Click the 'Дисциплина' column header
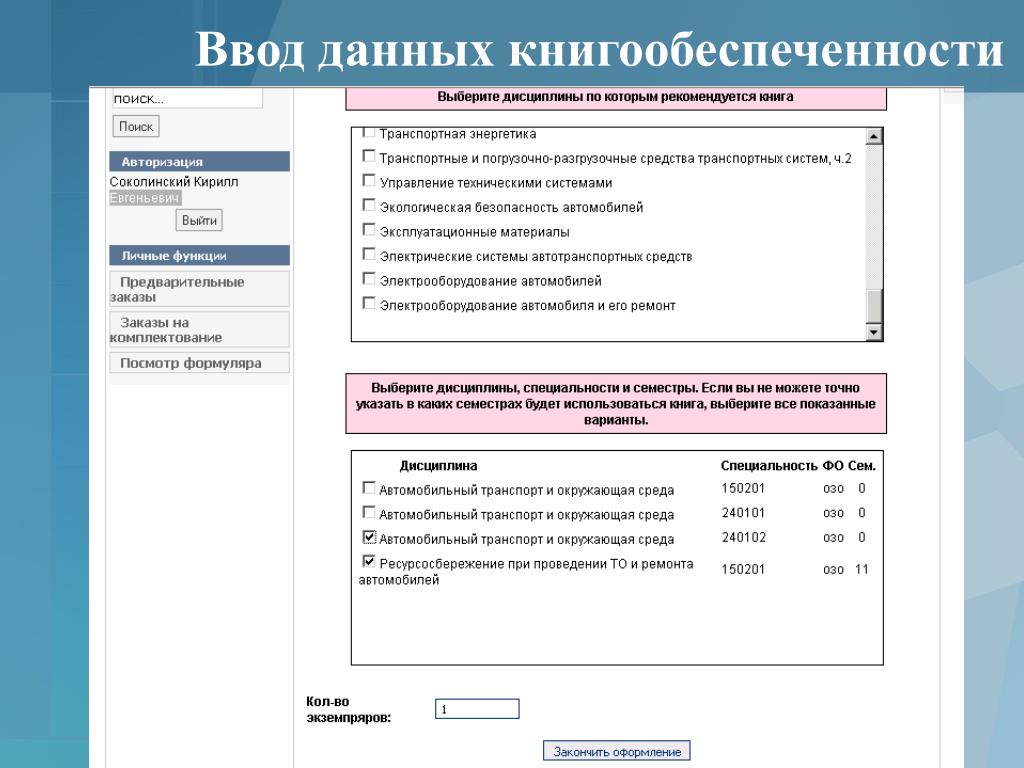The image size is (1024, 768). 438,466
